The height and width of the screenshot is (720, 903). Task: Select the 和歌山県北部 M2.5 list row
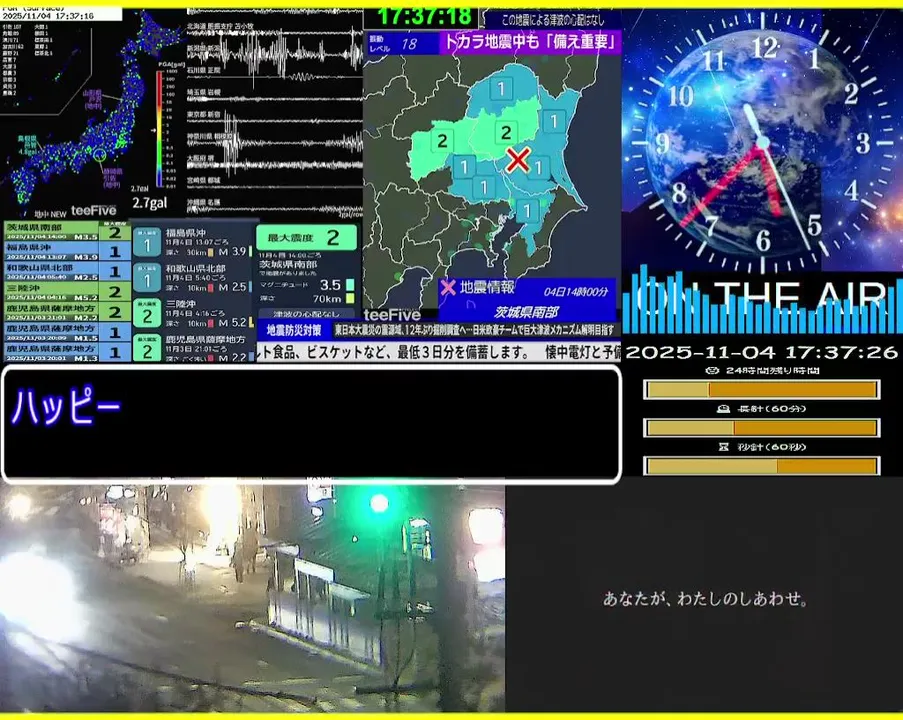click(67, 272)
